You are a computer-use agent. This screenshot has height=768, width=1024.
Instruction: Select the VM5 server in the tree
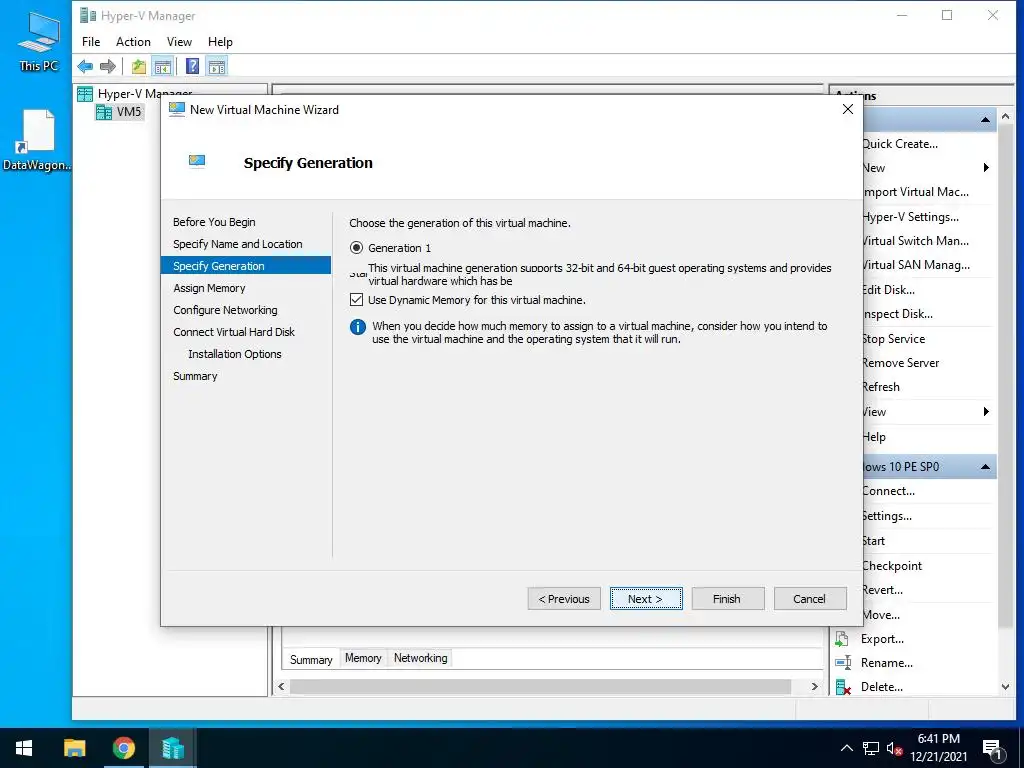(119, 112)
